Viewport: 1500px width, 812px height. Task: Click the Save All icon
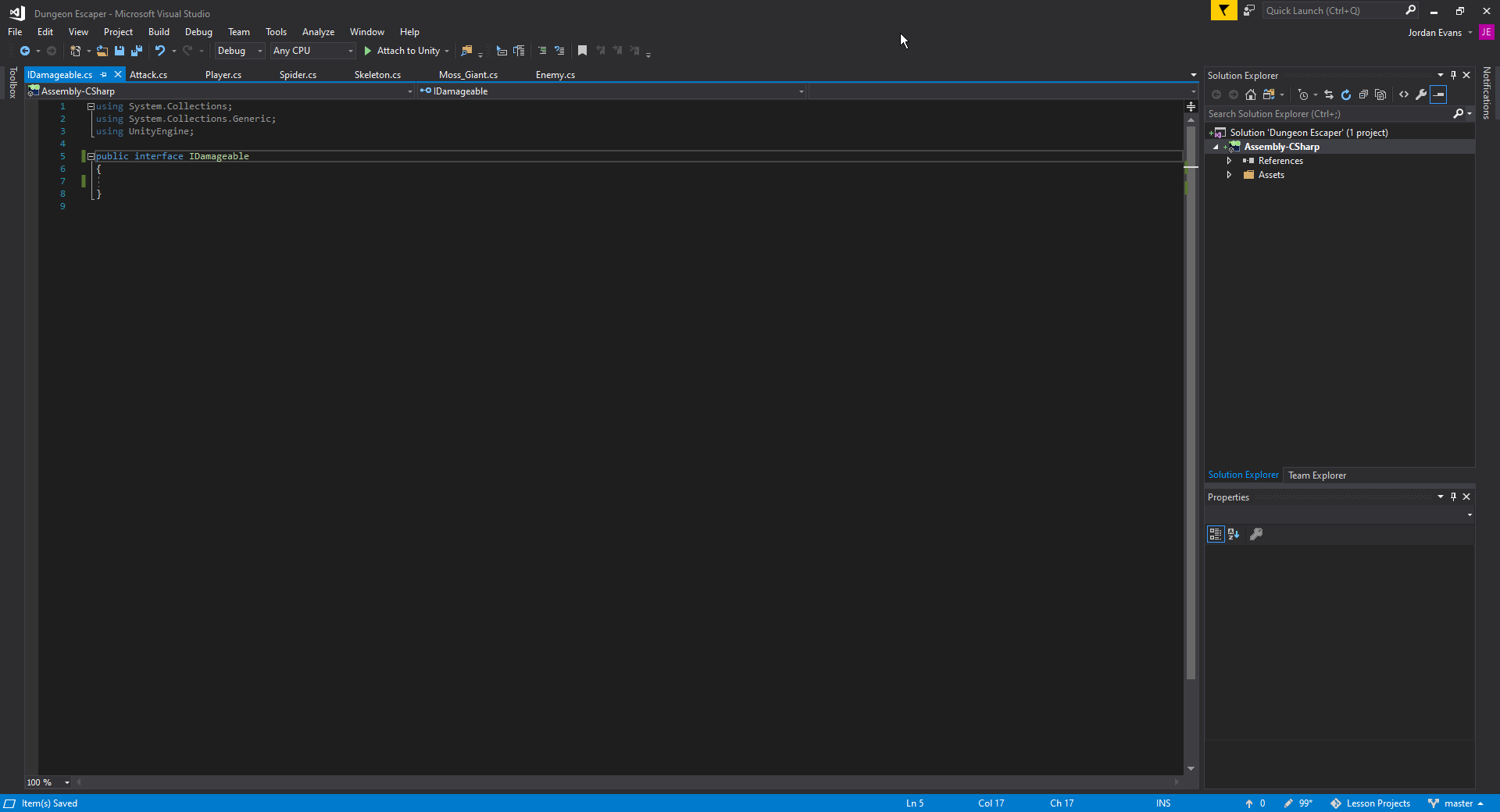click(137, 51)
